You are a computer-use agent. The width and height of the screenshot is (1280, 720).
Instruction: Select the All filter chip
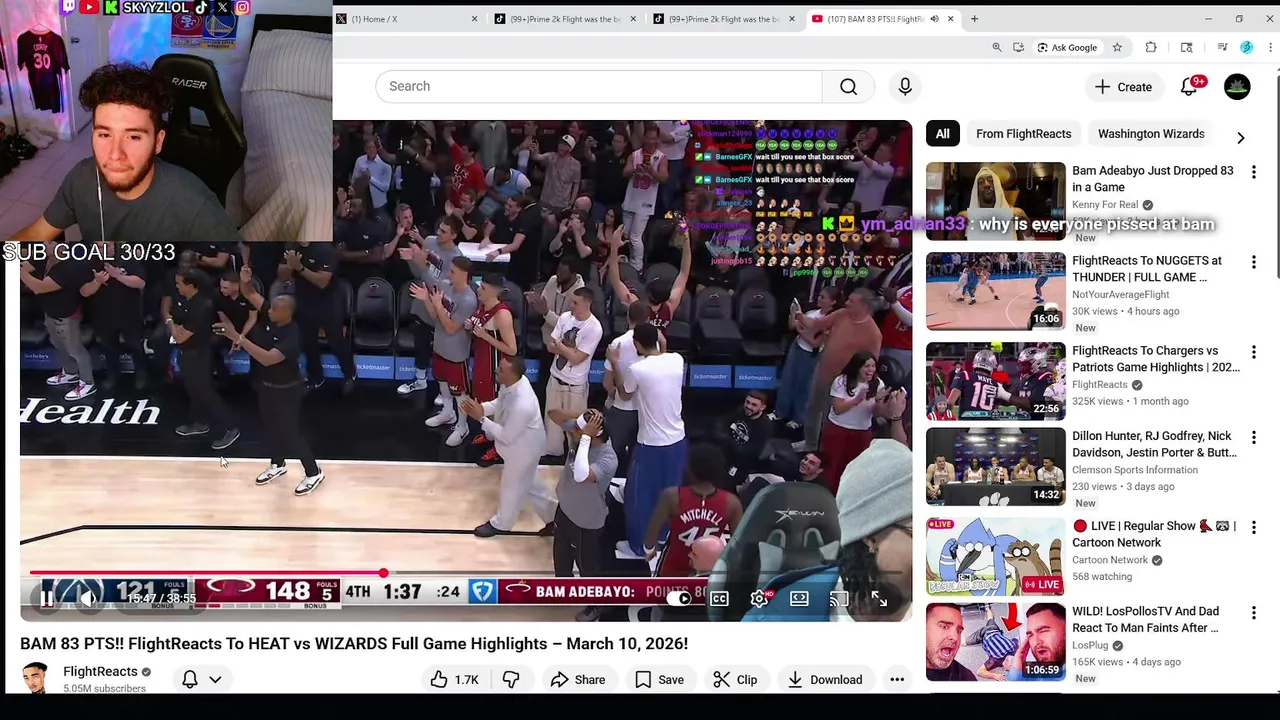point(942,133)
